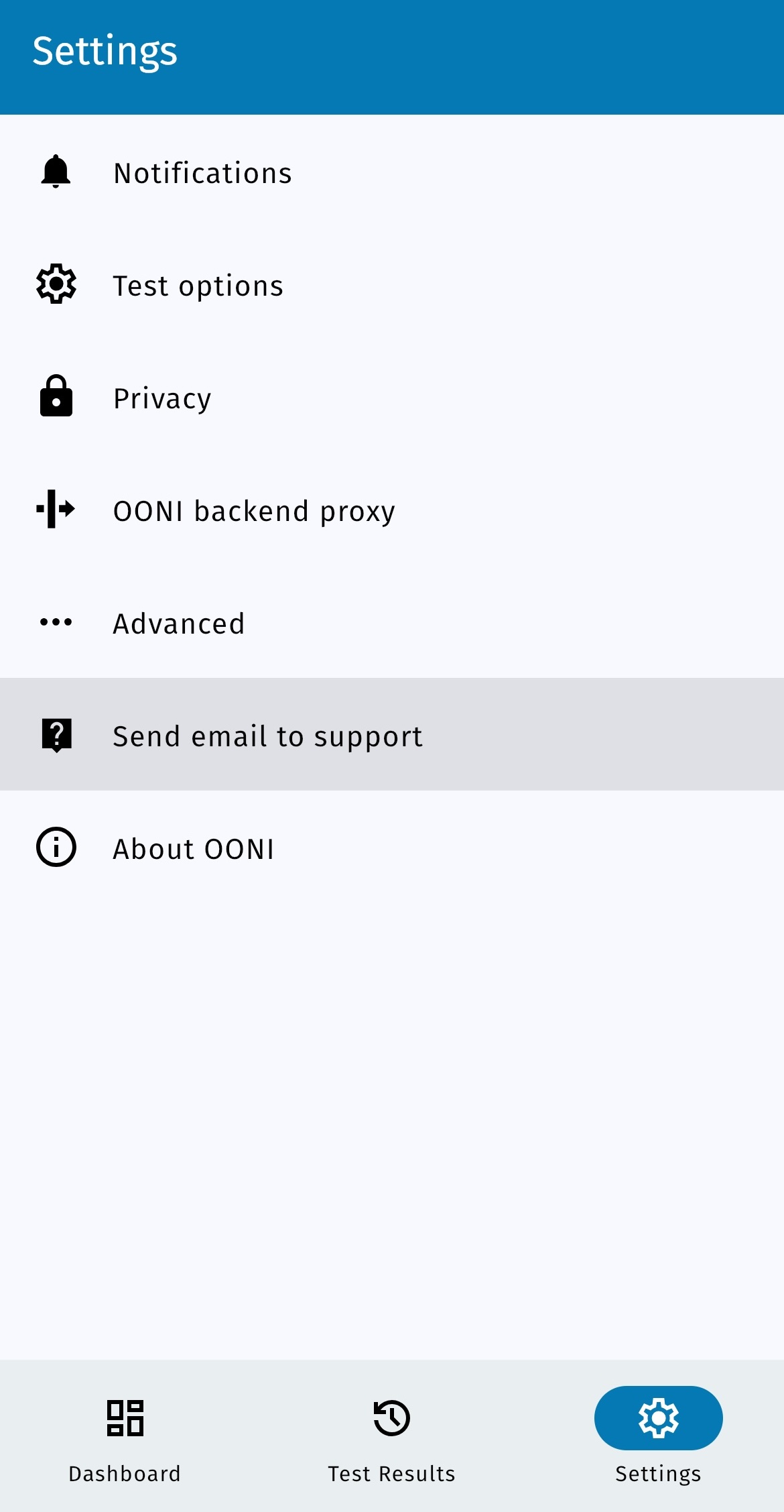784x1512 pixels.
Task: Tap the lock icon for Privacy
Action: click(56, 396)
